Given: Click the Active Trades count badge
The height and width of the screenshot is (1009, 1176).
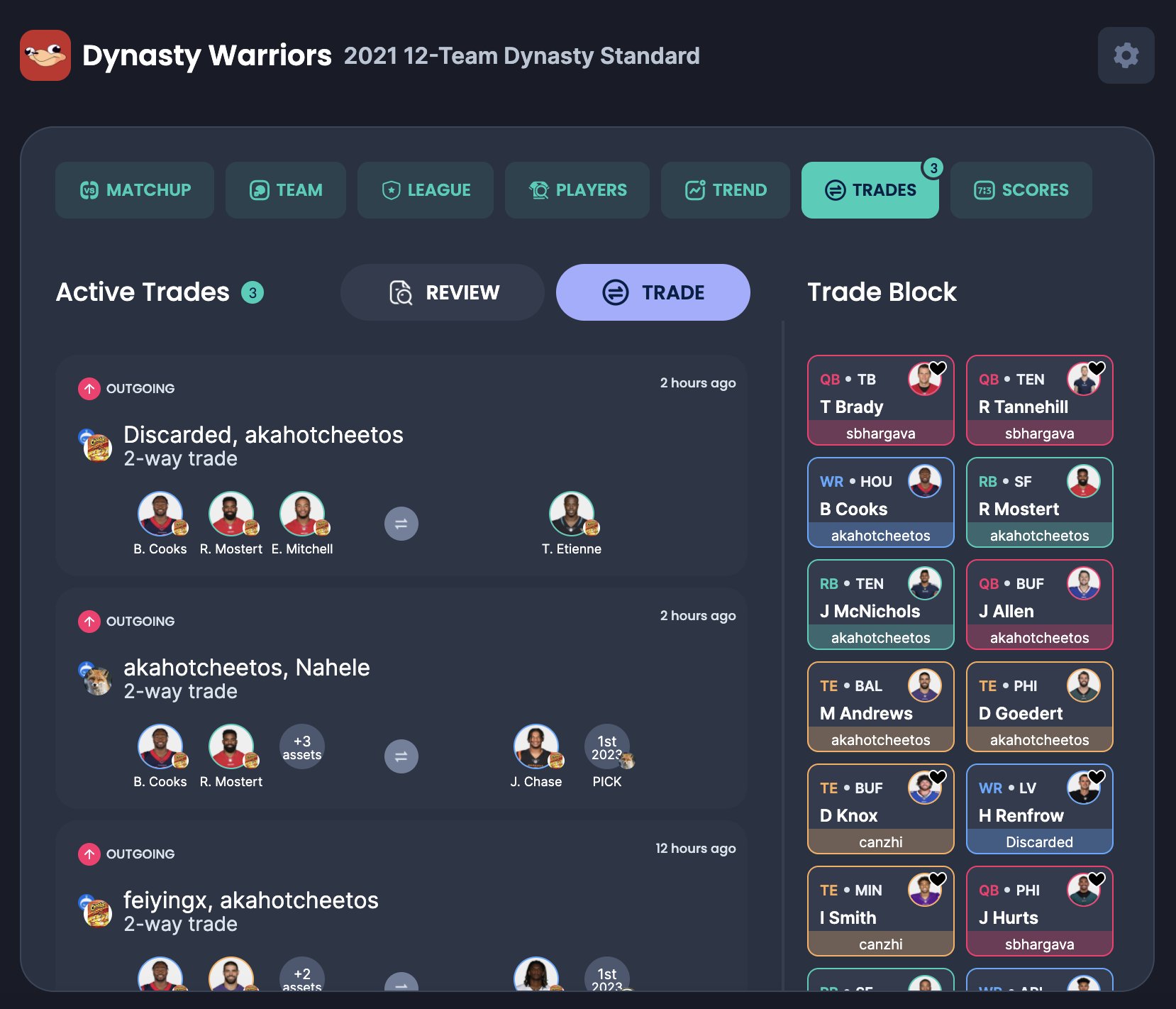Looking at the screenshot, I should (x=253, y=292).
